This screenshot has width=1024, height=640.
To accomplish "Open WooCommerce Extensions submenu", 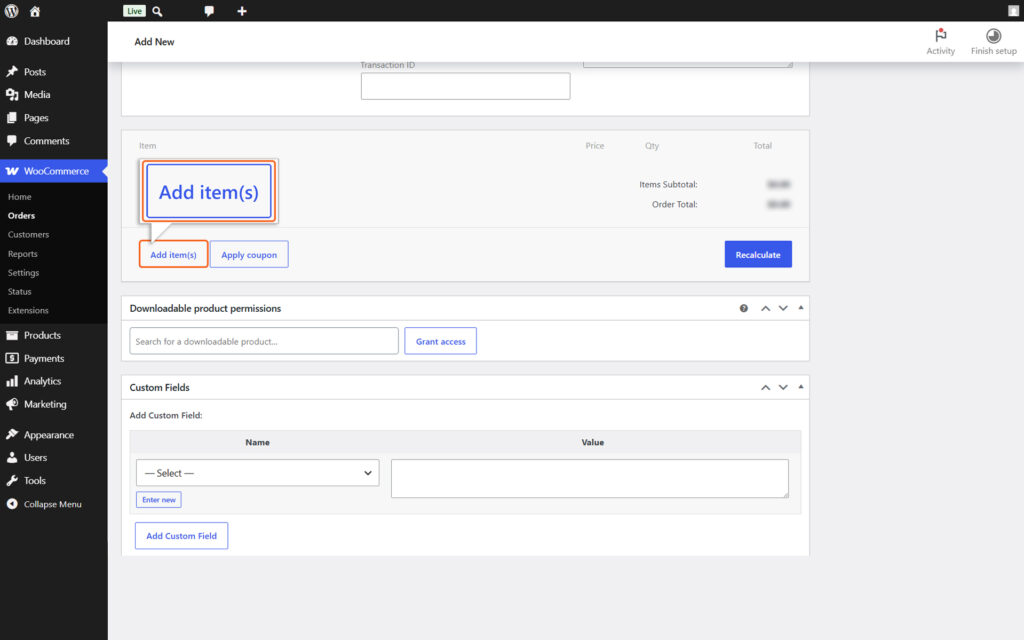I will (28, 310).
